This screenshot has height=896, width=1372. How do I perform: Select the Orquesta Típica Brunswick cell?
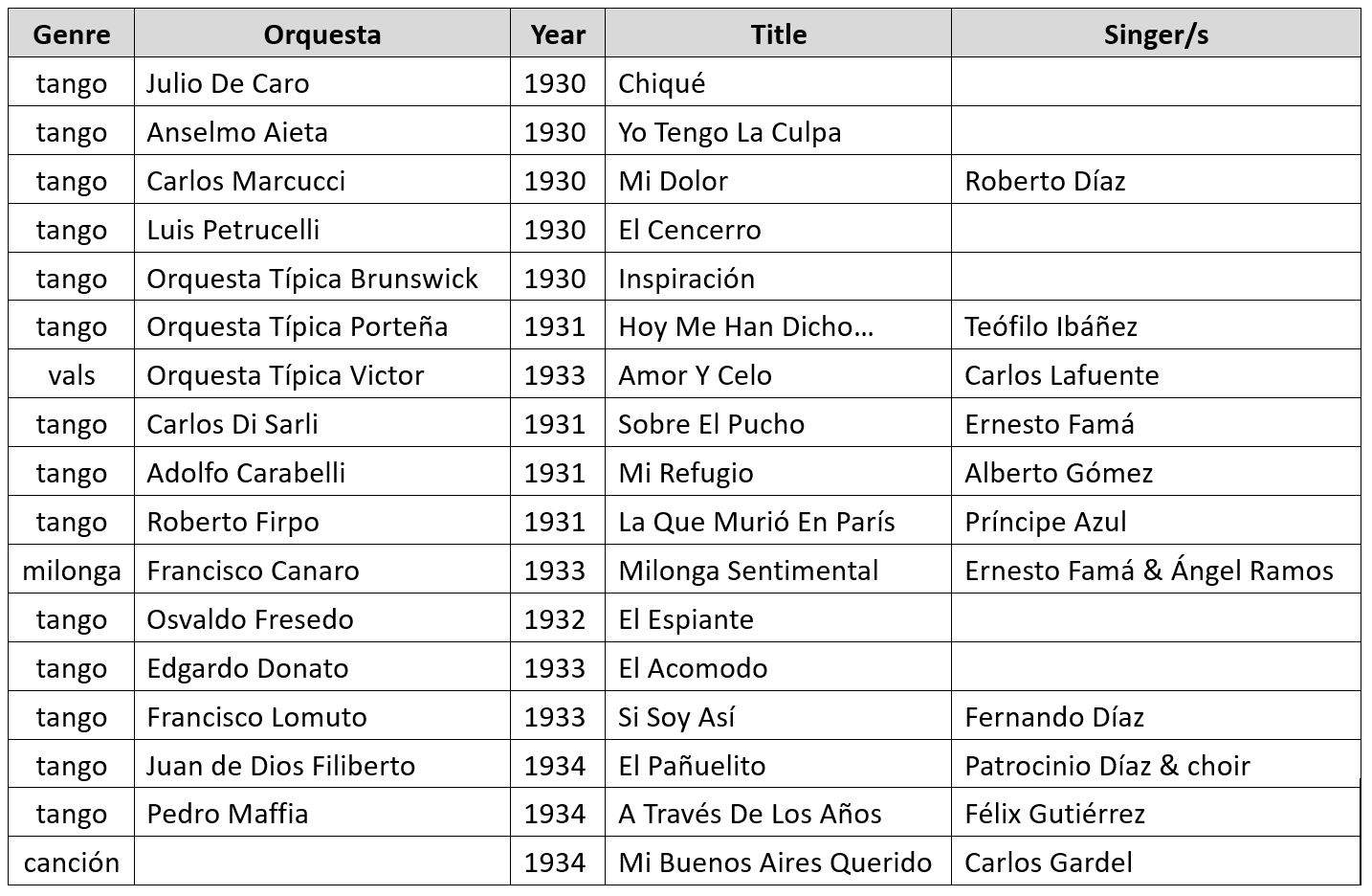tap(312, 279)
